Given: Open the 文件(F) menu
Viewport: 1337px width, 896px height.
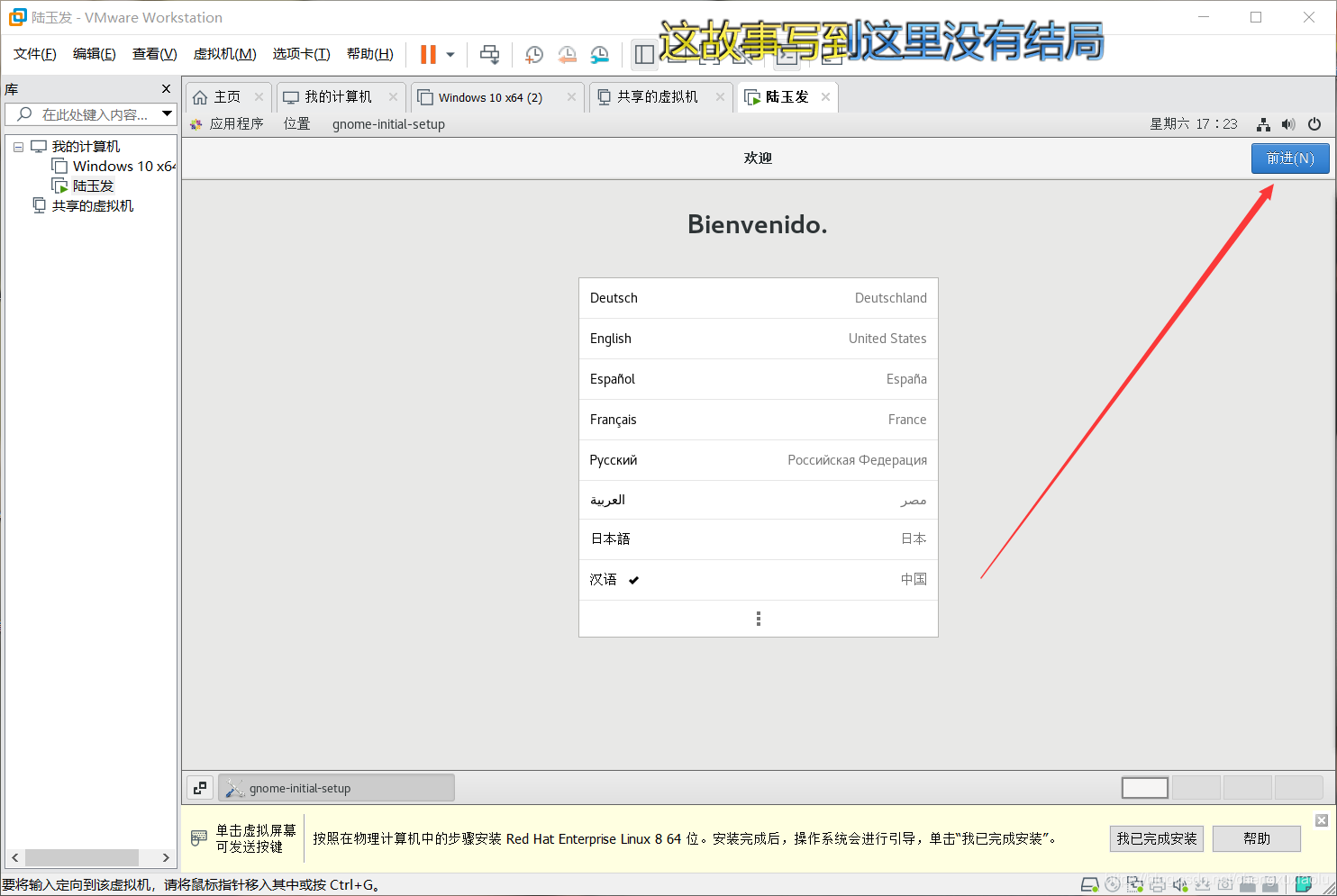Looking at the screenshot, I should pos(35,54).
